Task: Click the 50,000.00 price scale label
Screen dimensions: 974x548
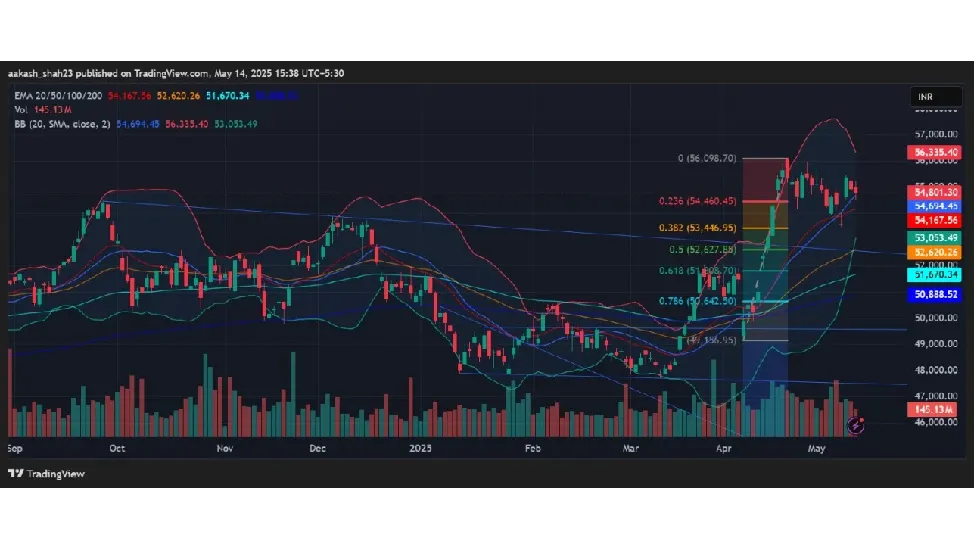Action: 936,317
